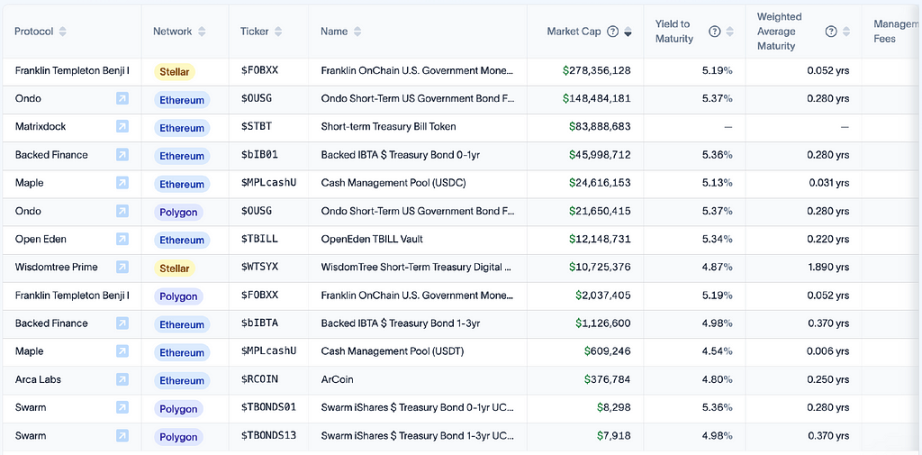Open link icon in Maple USDT pool row
This screenshot has height=455, width=922.
122,351
